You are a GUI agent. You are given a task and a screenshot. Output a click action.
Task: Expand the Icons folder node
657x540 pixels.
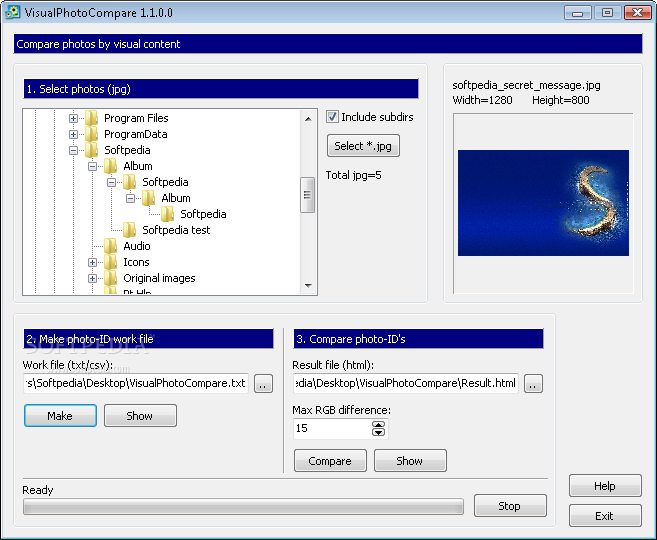click(x=92, y=262)
